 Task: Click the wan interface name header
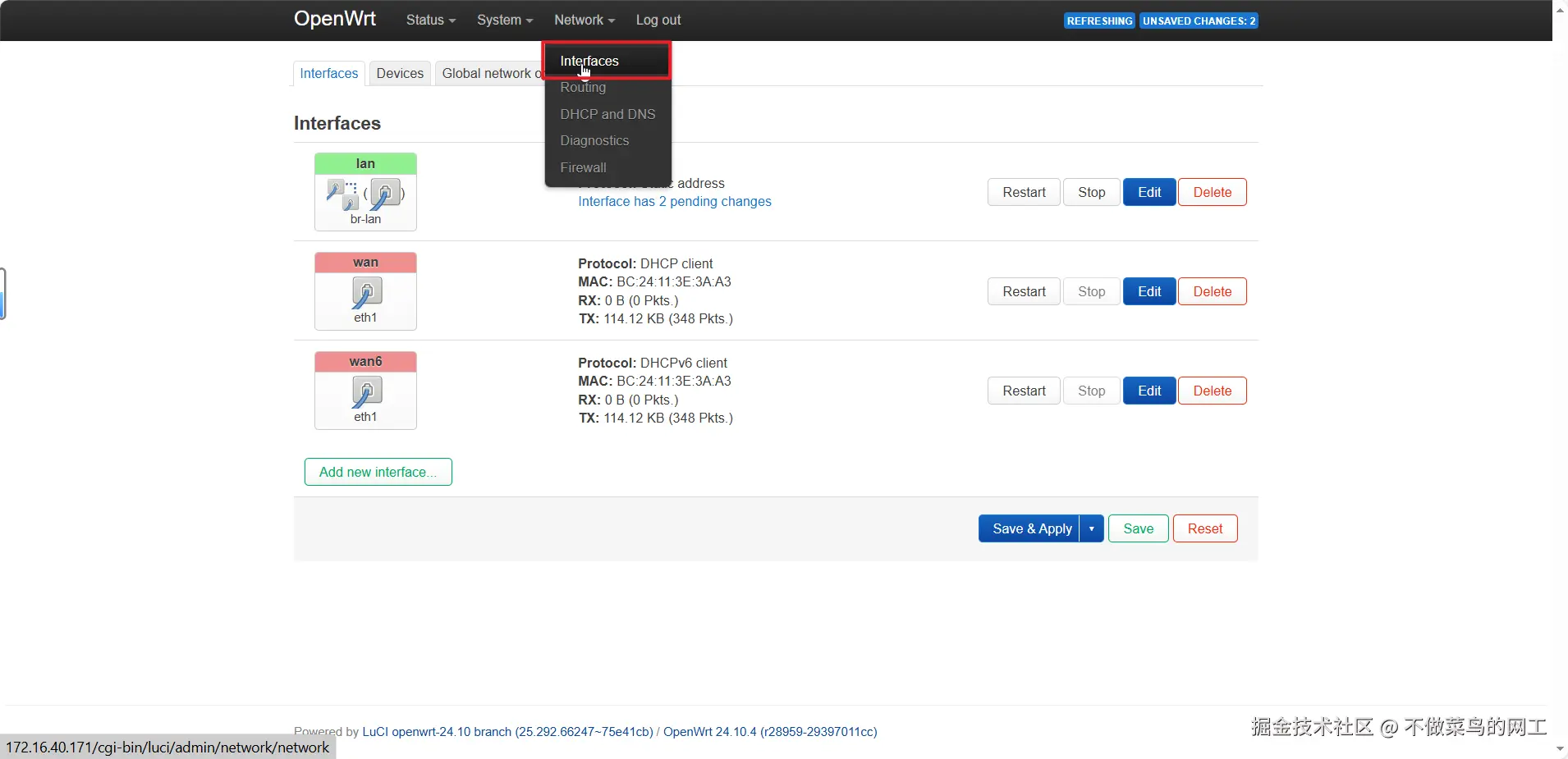(x=365, y=263)
